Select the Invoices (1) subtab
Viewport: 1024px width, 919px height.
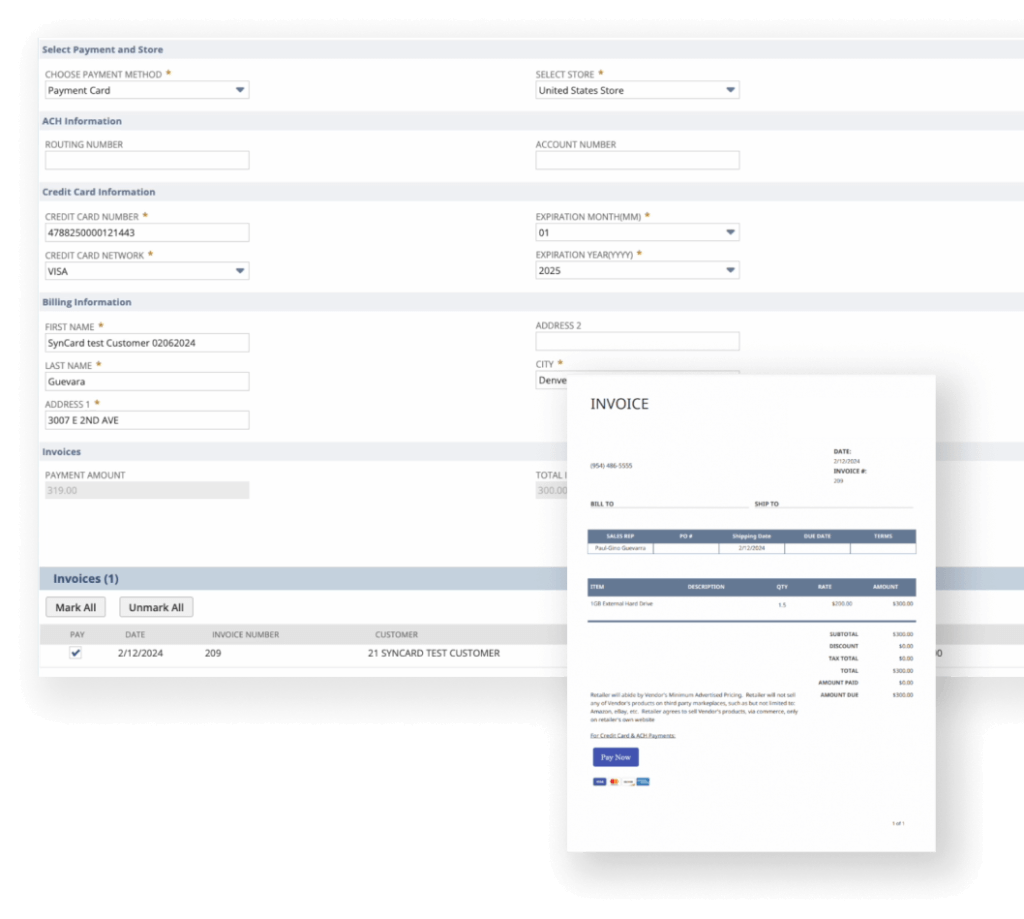[86, 579]
